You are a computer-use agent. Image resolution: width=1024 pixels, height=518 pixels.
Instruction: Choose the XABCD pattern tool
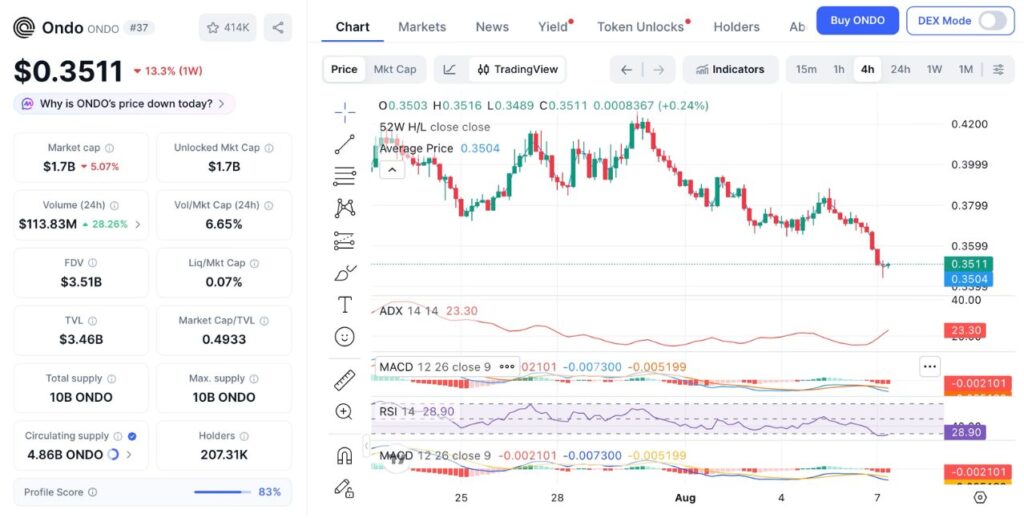coord(345,208)
